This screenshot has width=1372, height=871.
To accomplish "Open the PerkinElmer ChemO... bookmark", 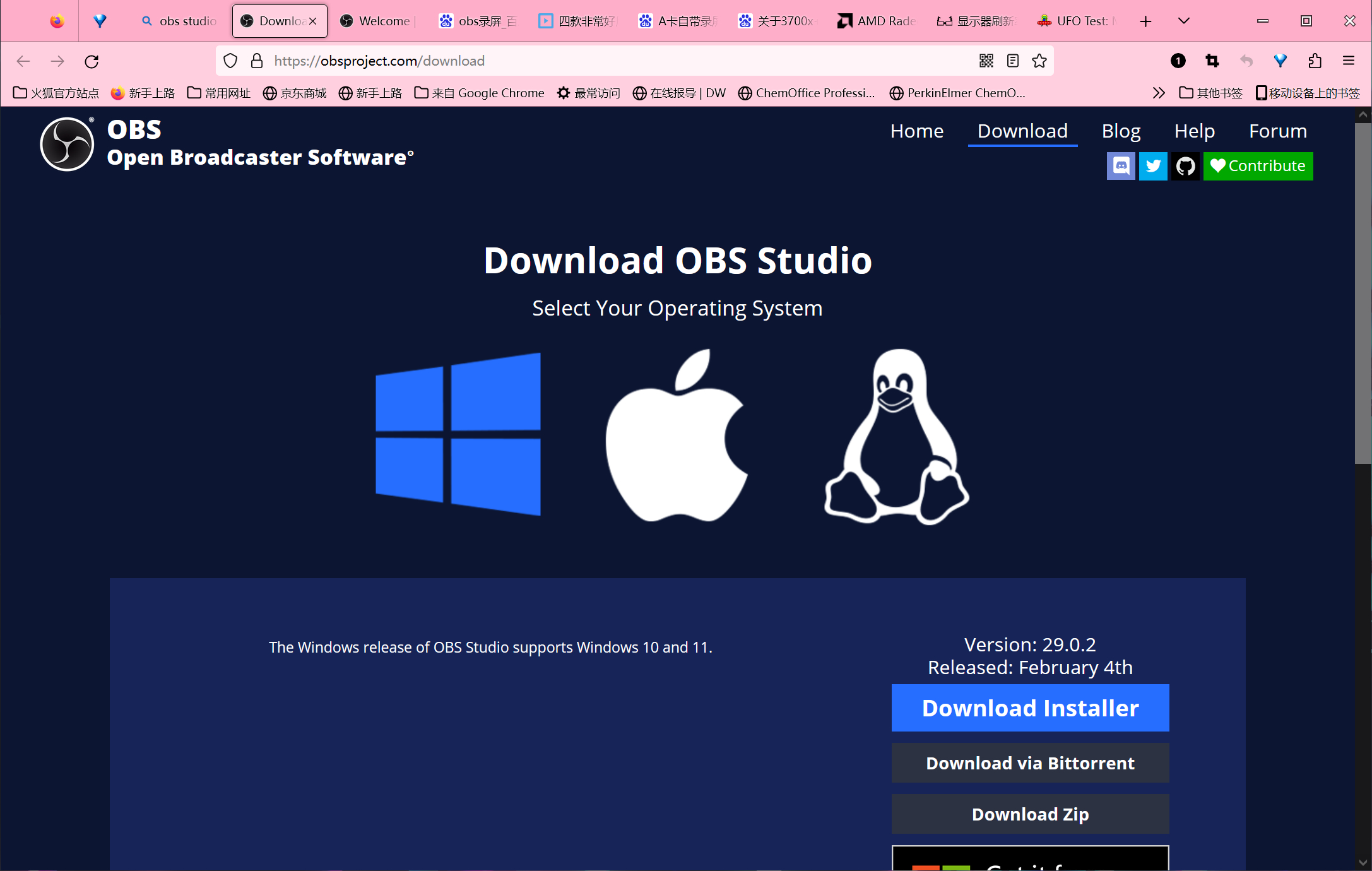I will tap(957, 93).
